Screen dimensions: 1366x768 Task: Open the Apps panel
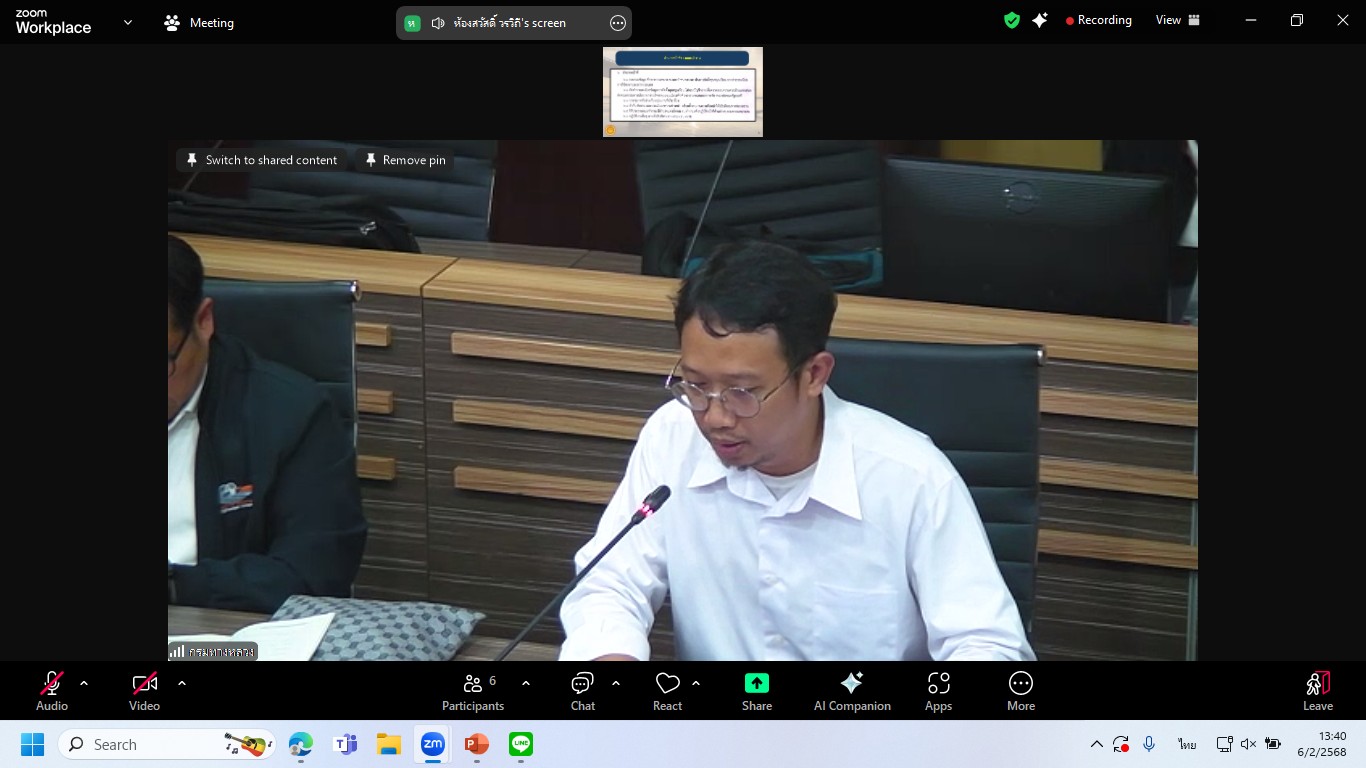(938, 691)
